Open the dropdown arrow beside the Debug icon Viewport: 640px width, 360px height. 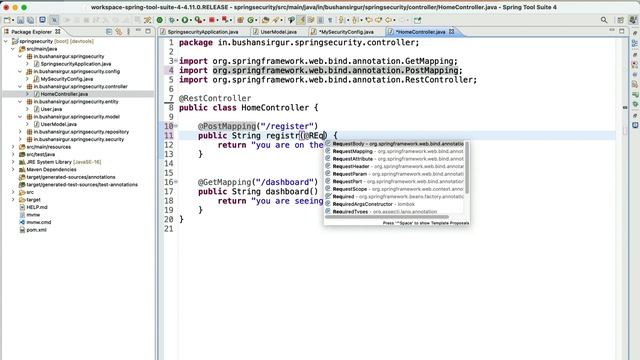[178, 20]
